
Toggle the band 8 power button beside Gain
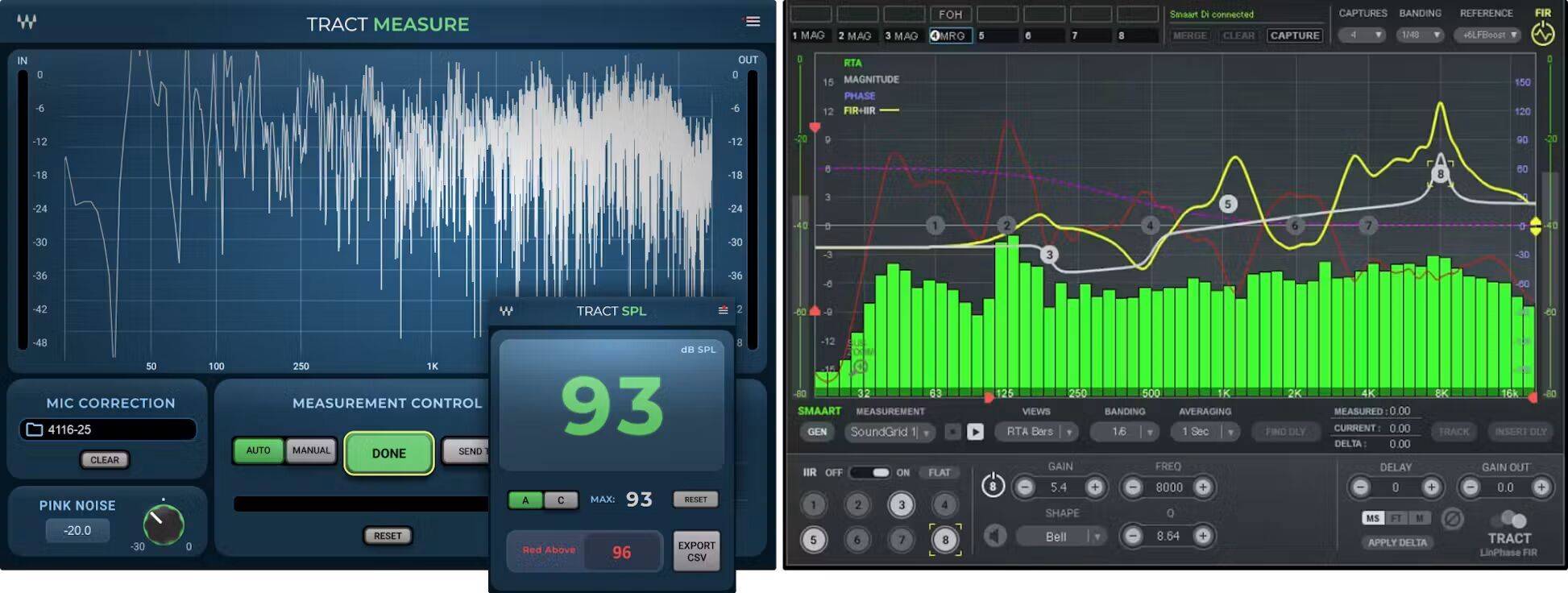pyautogui.click(x=993, y=485)
